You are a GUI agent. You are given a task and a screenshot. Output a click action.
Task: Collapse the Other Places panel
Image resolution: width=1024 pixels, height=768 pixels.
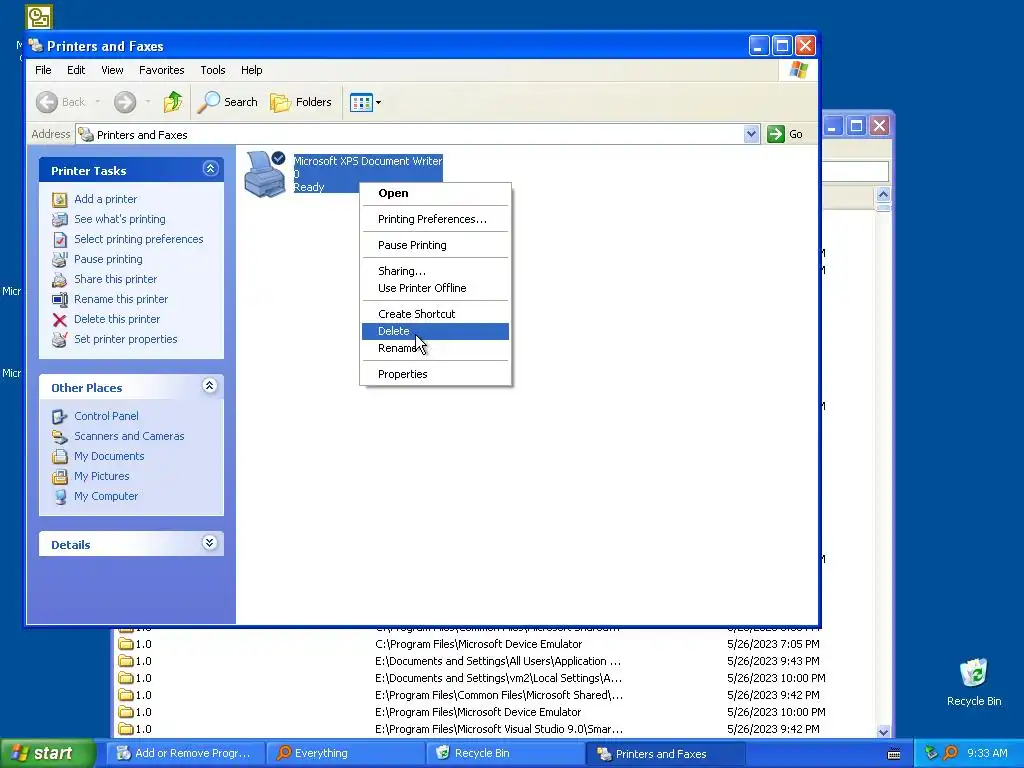pyautogui.click(x=210, y=386)
